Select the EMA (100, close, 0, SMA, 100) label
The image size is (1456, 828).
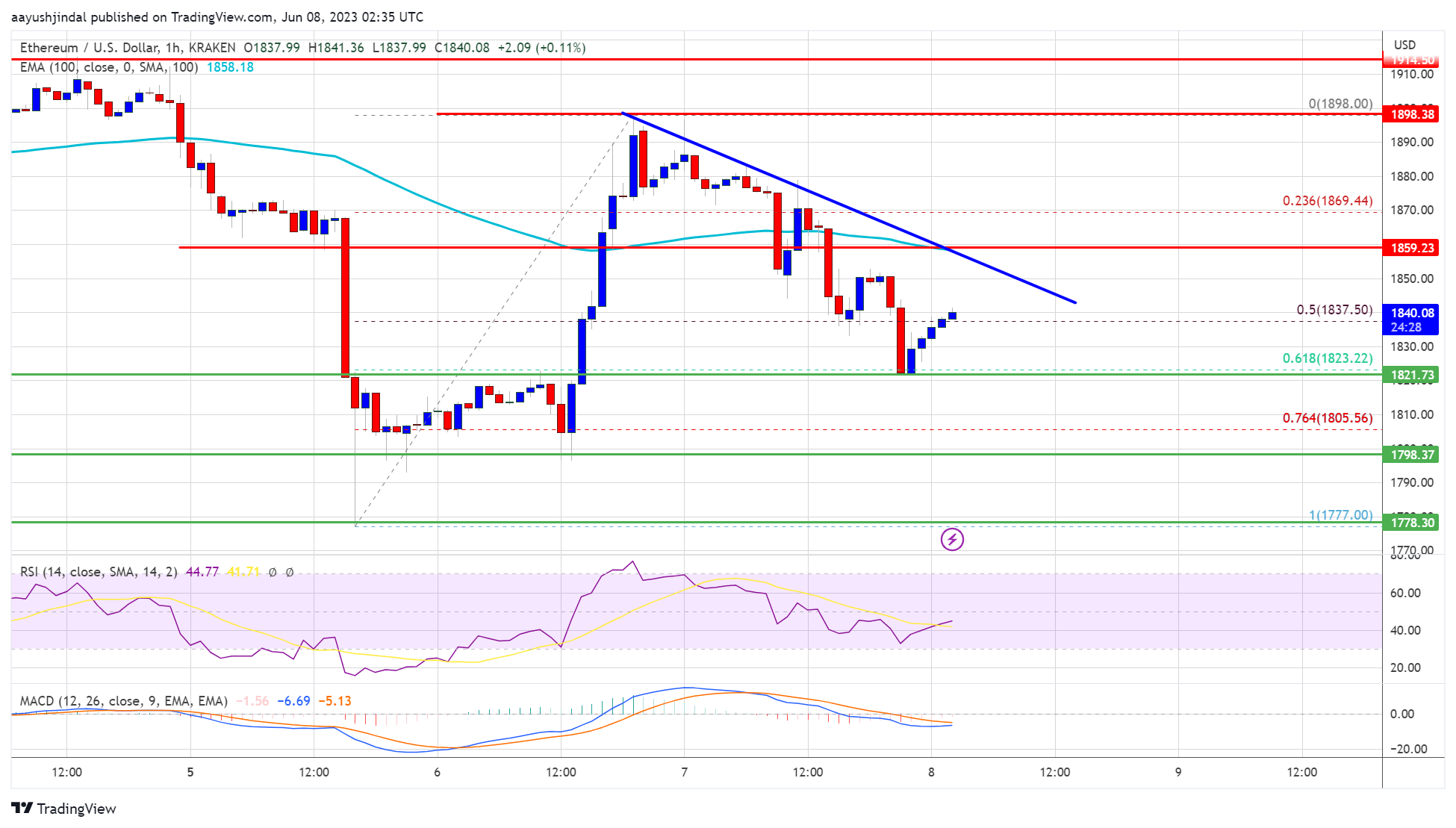click(x=109, y=67)
